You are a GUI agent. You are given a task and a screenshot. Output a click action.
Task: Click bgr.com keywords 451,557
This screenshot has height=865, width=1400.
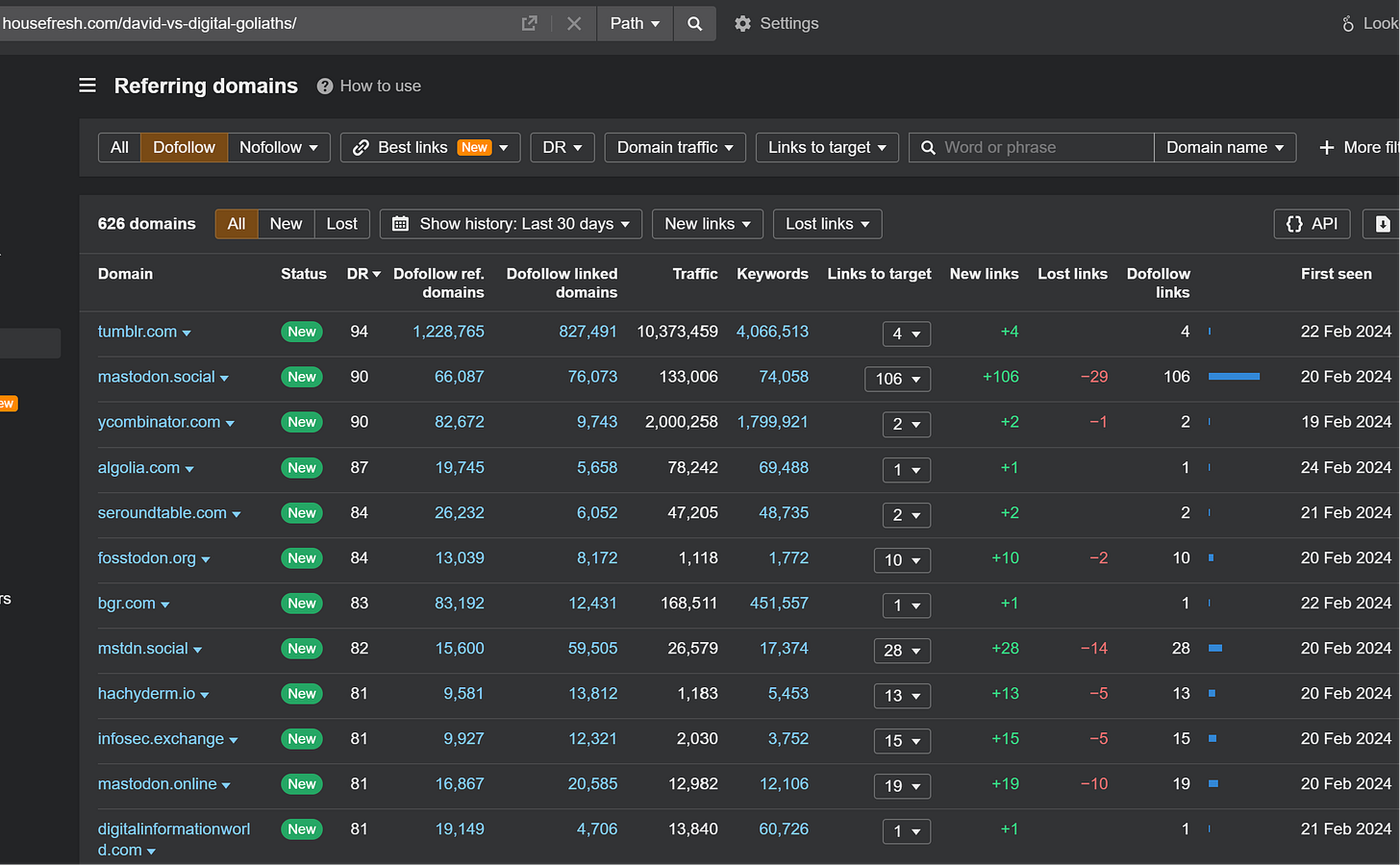[779, 604]
